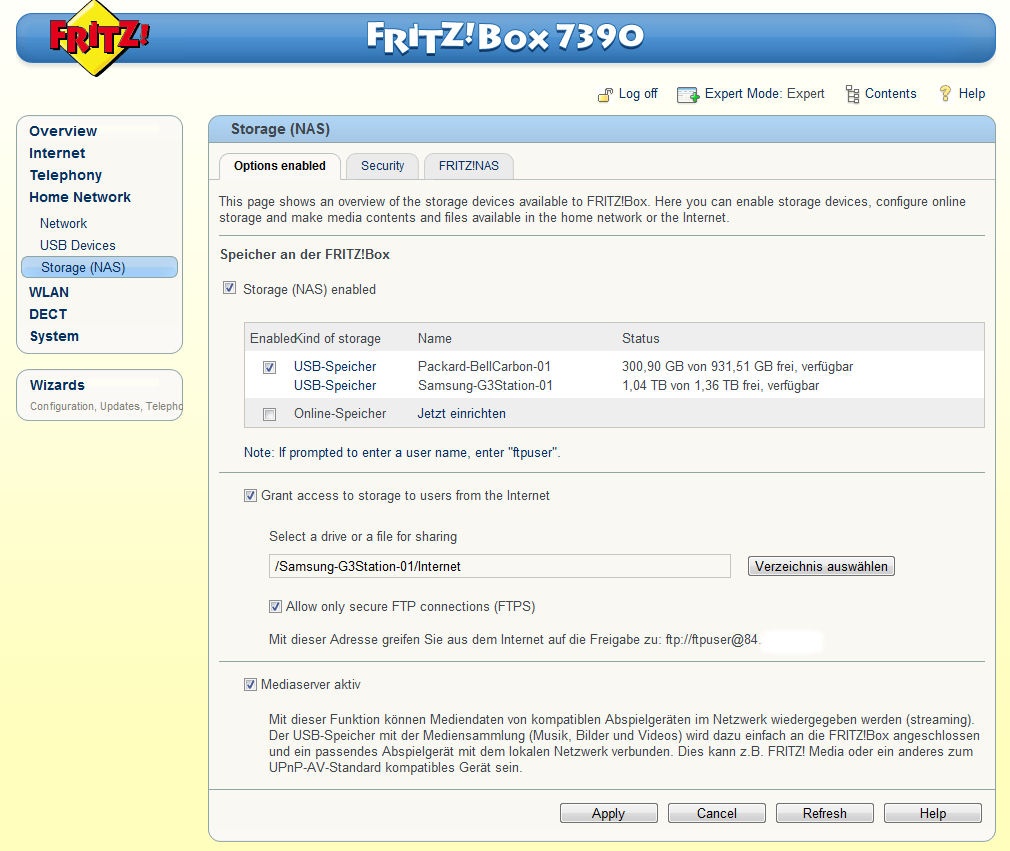Click the share path input field
1010x851 pixels.
(x=500, y=566)
